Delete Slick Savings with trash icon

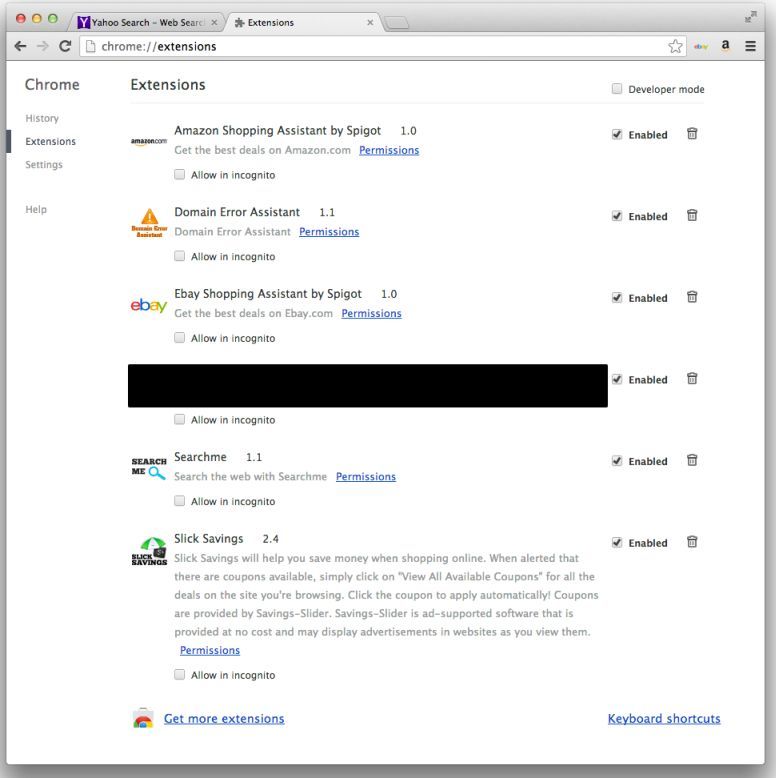point(692,542)
